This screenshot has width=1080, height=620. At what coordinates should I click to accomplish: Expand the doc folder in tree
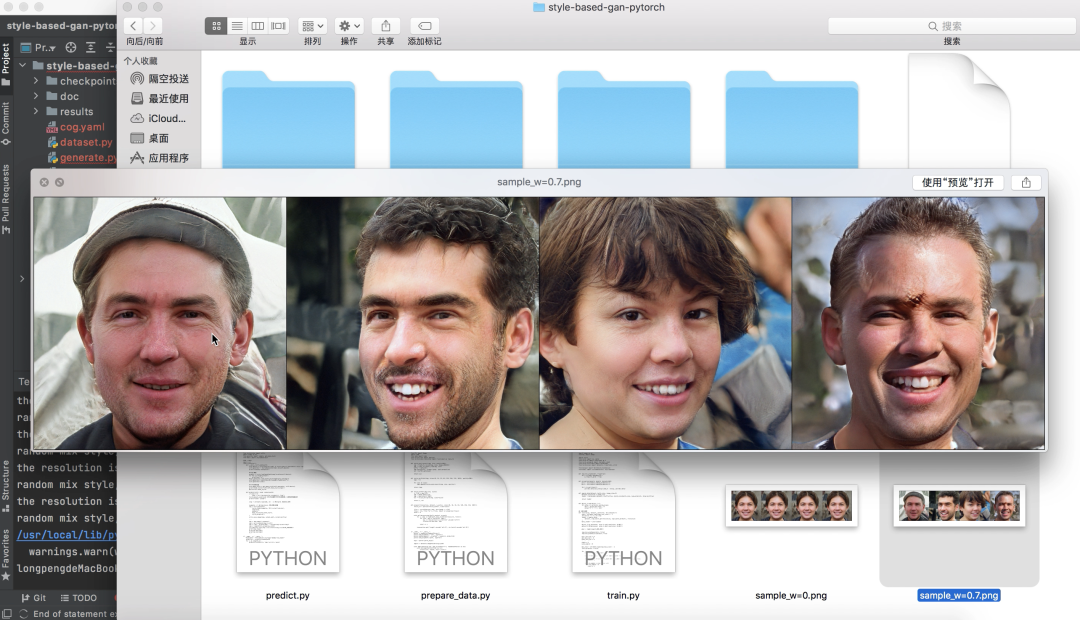point(36,96)
